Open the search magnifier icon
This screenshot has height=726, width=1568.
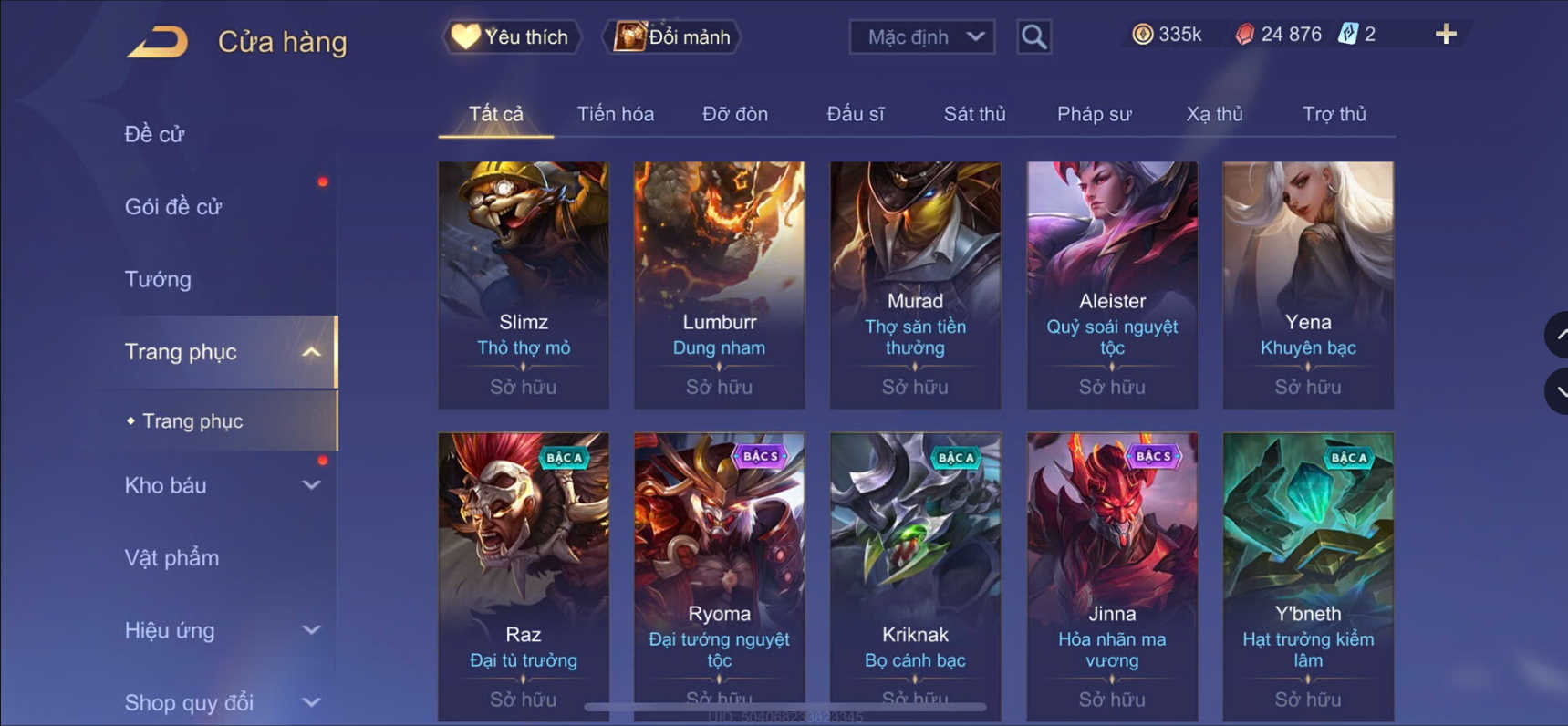coord(1033,37)
